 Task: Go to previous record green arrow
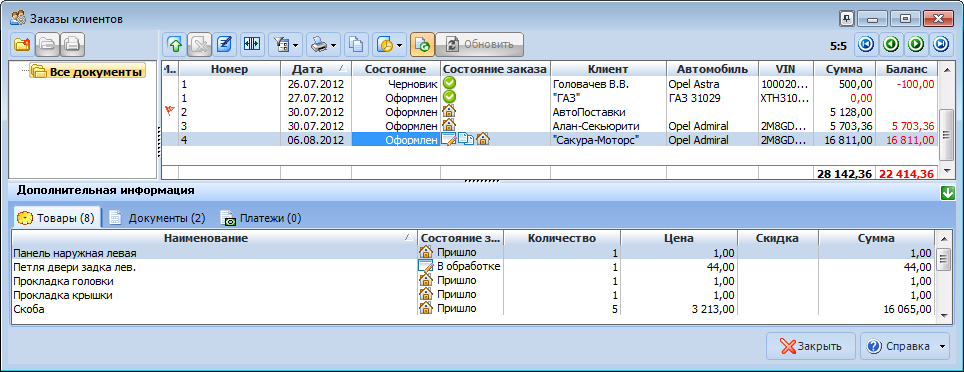tap(891, 44)
